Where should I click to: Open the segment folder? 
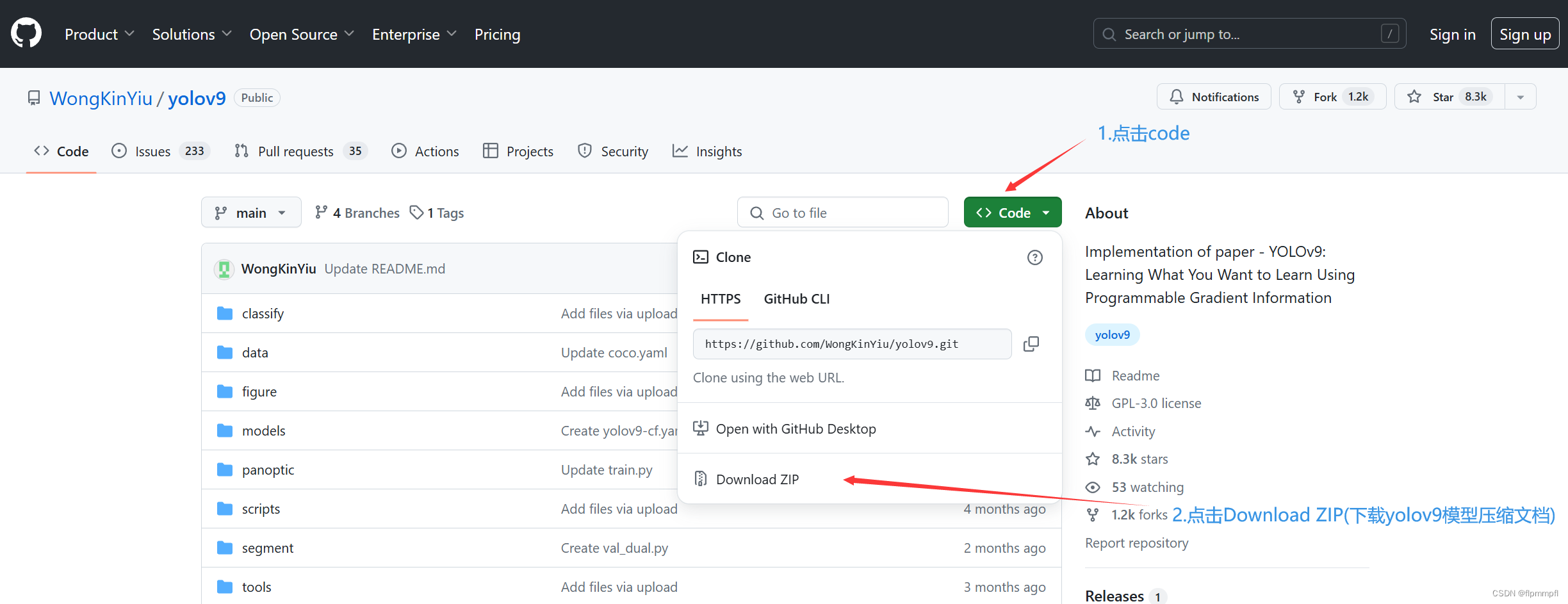pos(268,548)
